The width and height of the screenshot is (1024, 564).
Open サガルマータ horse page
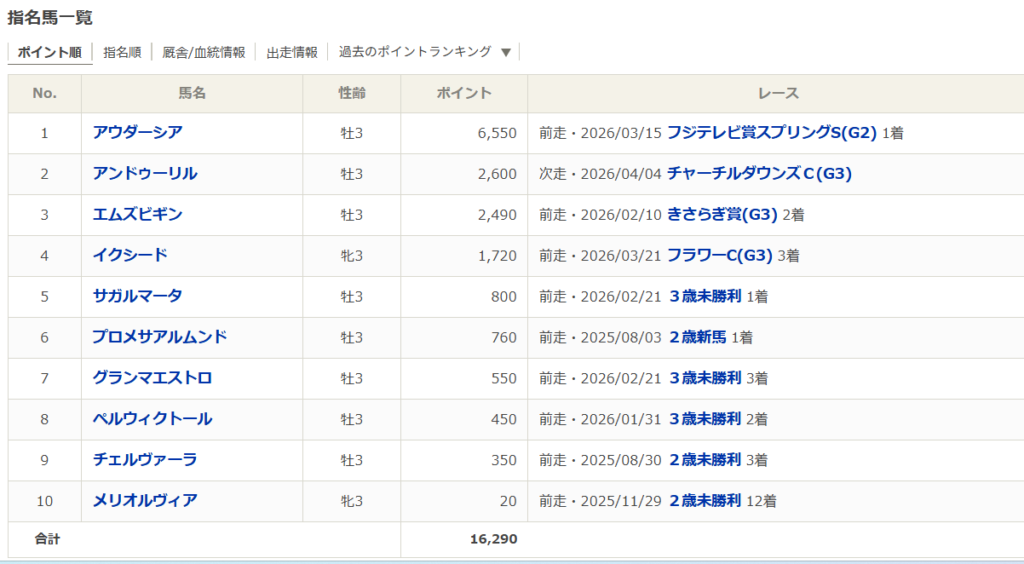(x=138, y=296)
